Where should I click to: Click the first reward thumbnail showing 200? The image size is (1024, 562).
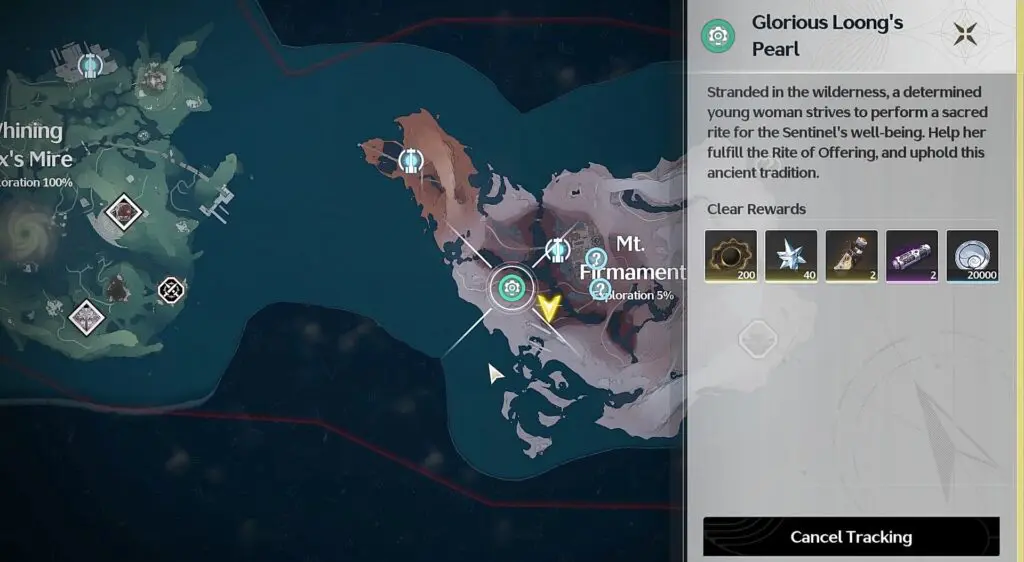[x=731, y=256]
